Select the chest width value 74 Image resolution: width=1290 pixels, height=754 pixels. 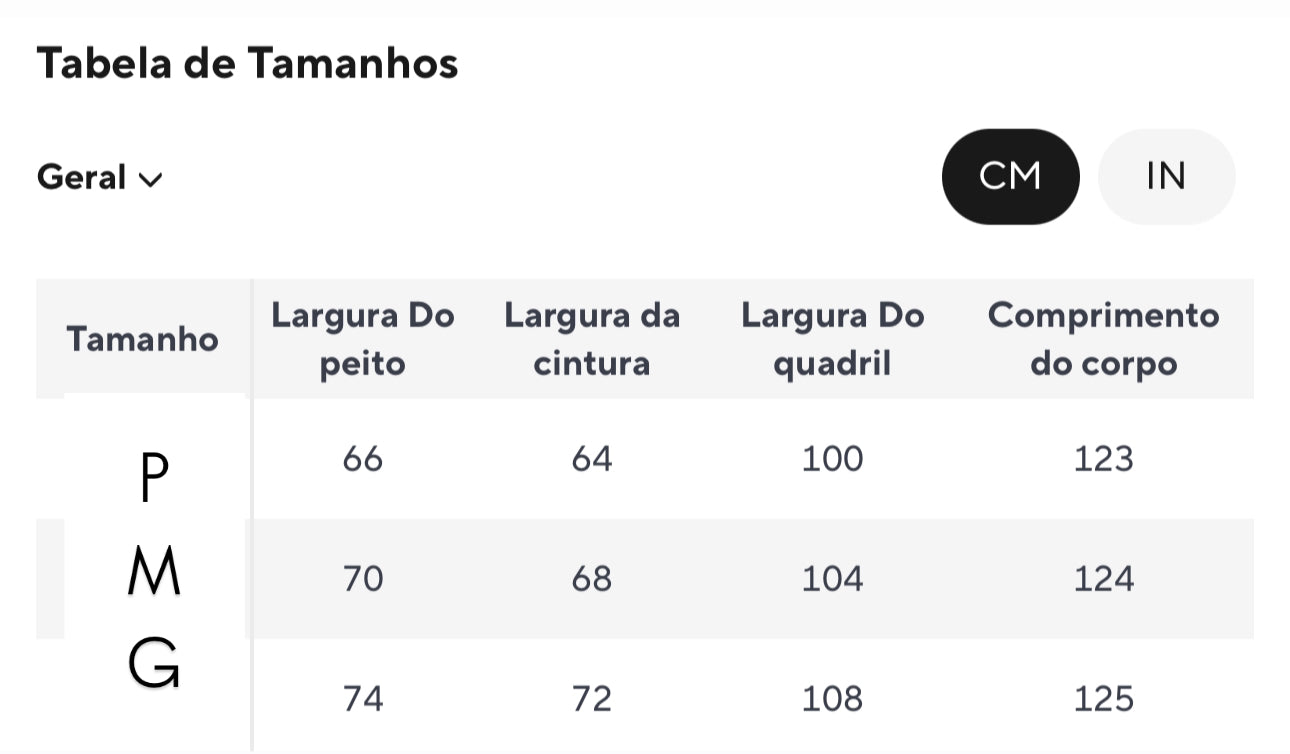pos(364,697)
